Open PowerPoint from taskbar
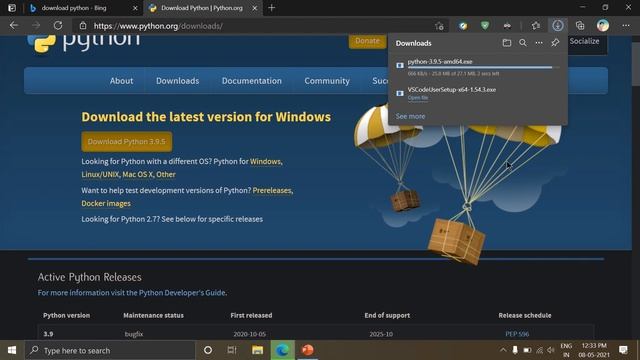This screenshot has height=360, width=640. 307,350
